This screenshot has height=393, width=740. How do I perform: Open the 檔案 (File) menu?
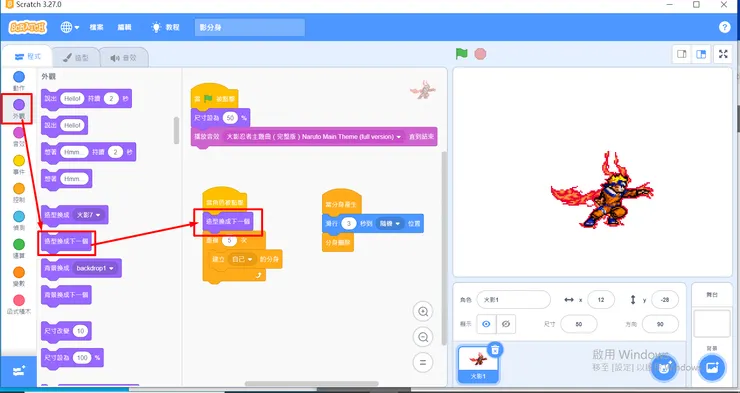pos(97,27)
